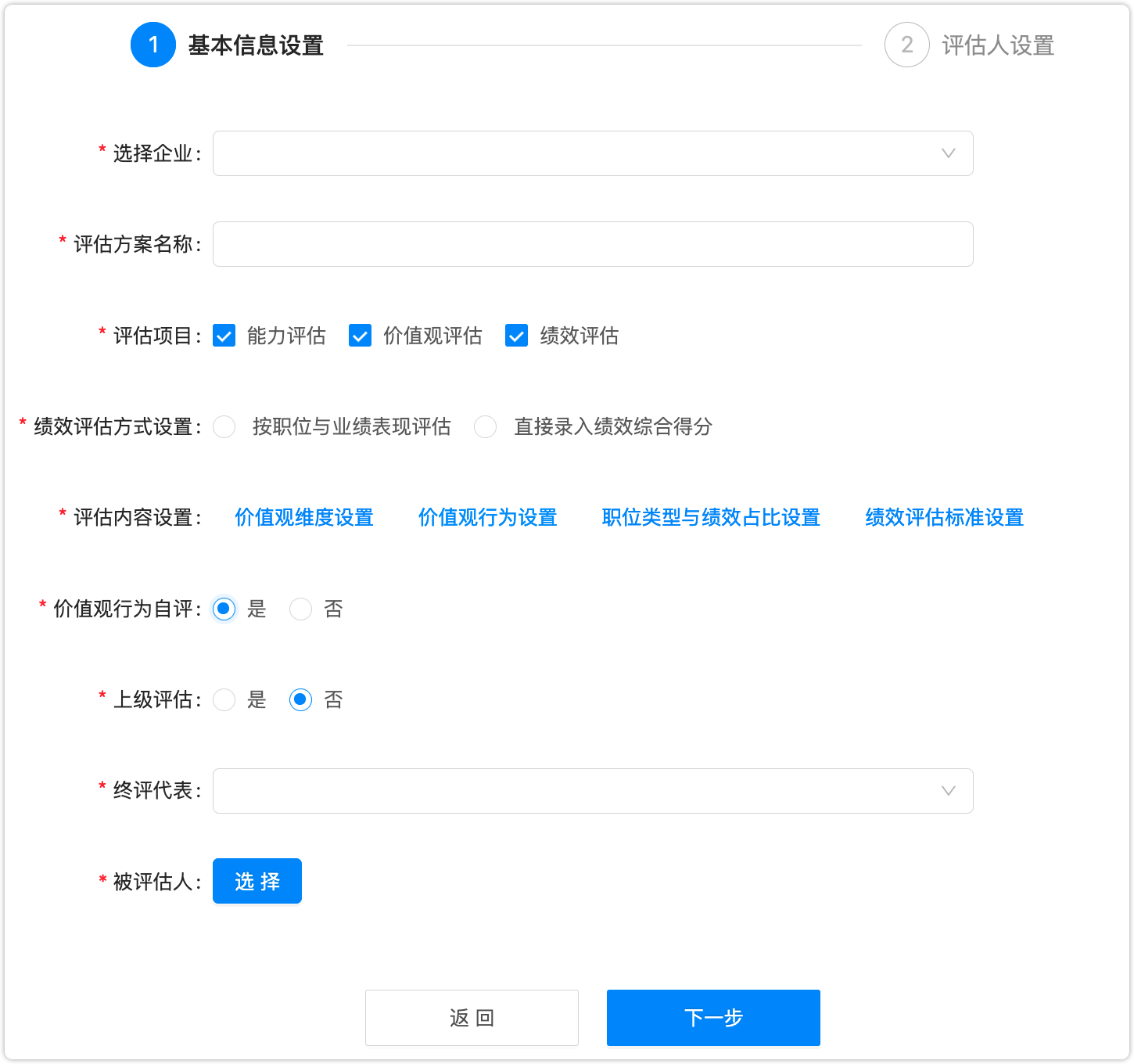Click the step 1 circle icon

coord(153,45)
